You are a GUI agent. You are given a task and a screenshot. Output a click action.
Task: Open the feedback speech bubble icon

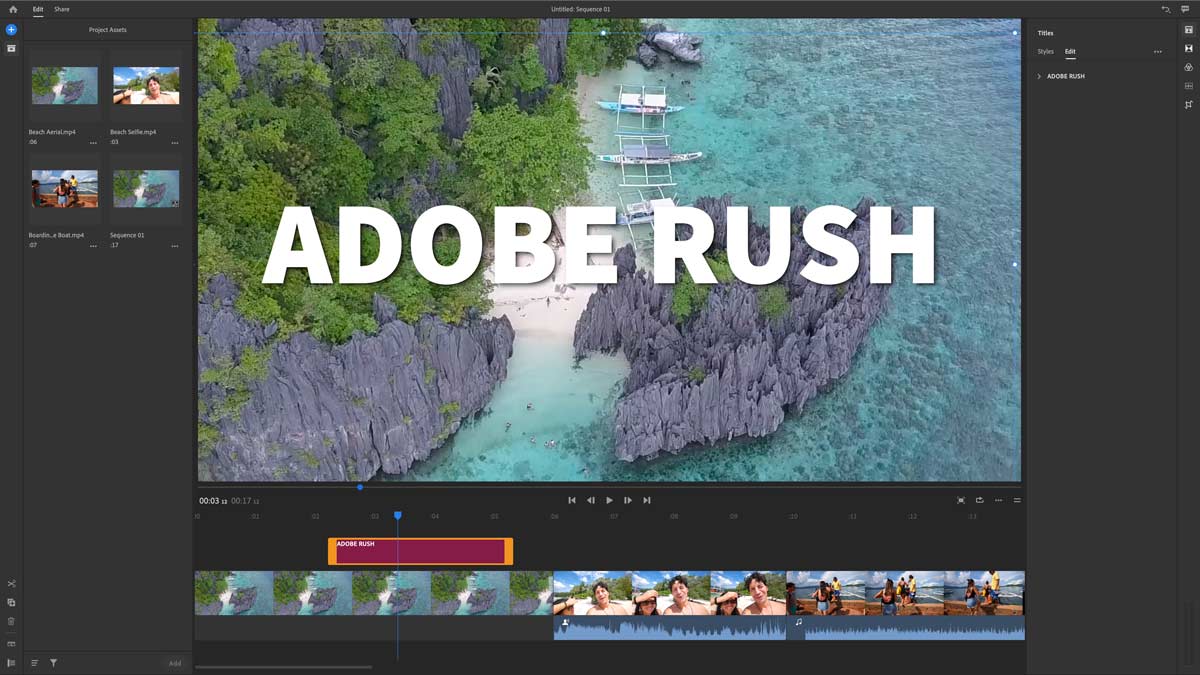(x=1185, y=9)
